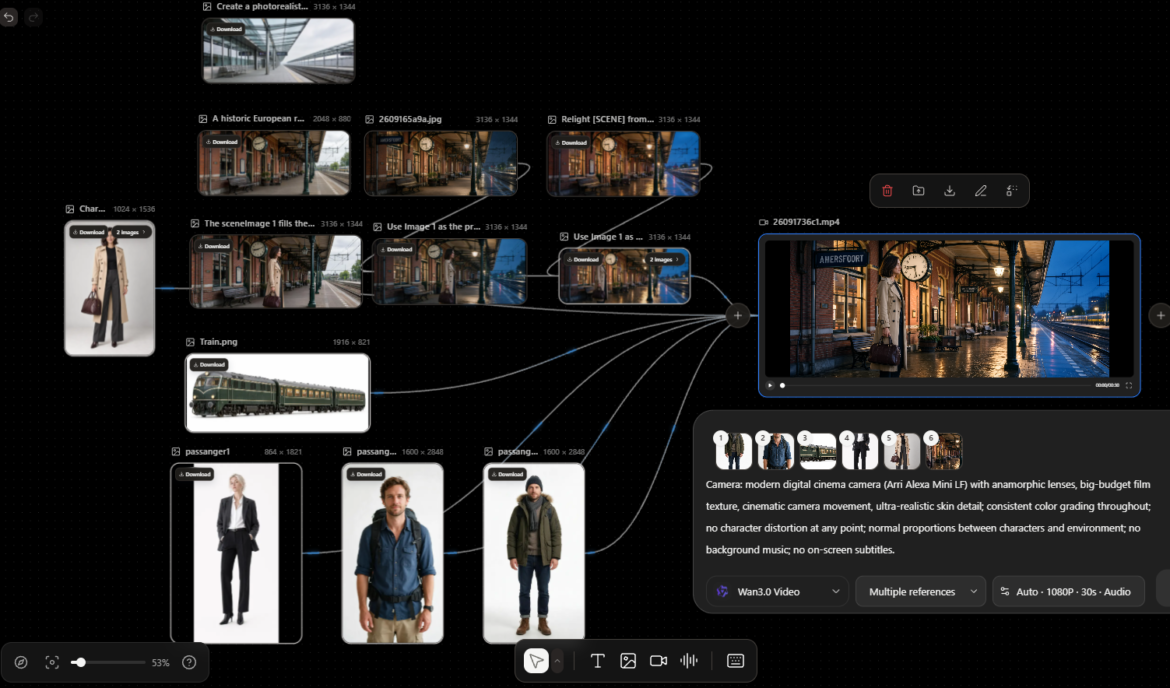Click the 53% zoom level text
The height and width of the screenshot is (688, 1170).
tap(160, 662)
